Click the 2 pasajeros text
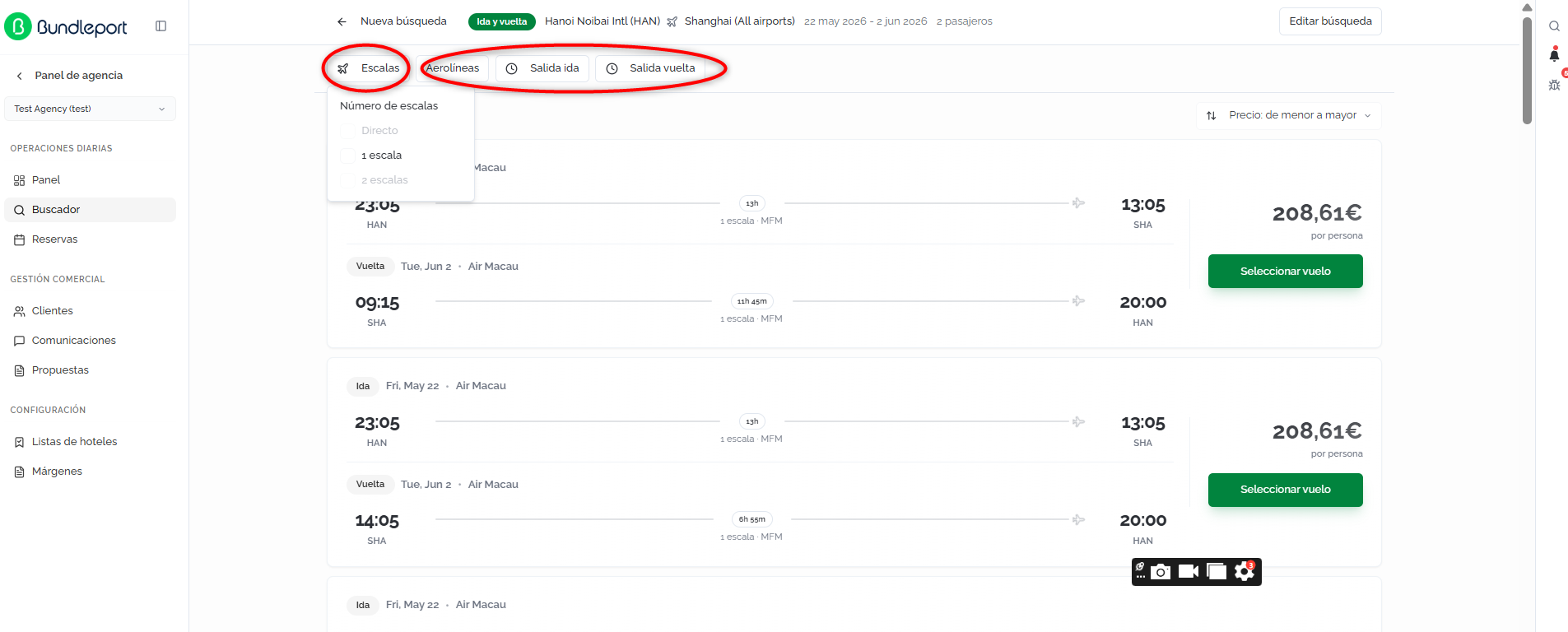1568x632 pixels. [x=965, y=21]
